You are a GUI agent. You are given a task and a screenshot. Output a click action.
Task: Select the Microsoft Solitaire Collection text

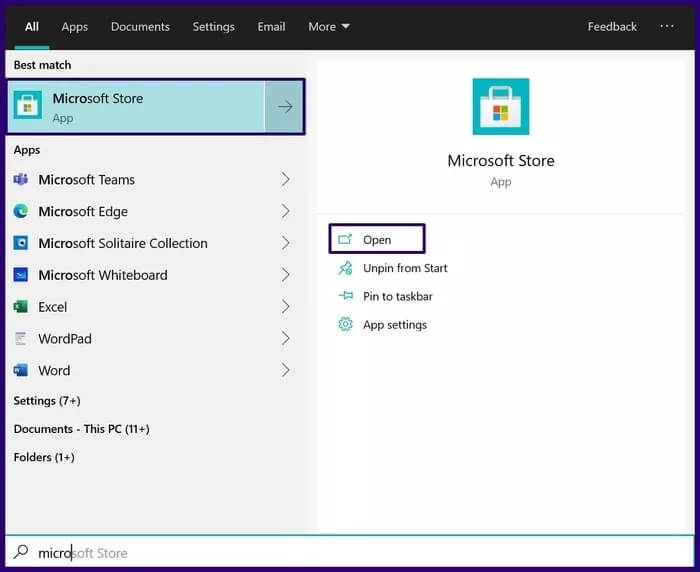123,243
